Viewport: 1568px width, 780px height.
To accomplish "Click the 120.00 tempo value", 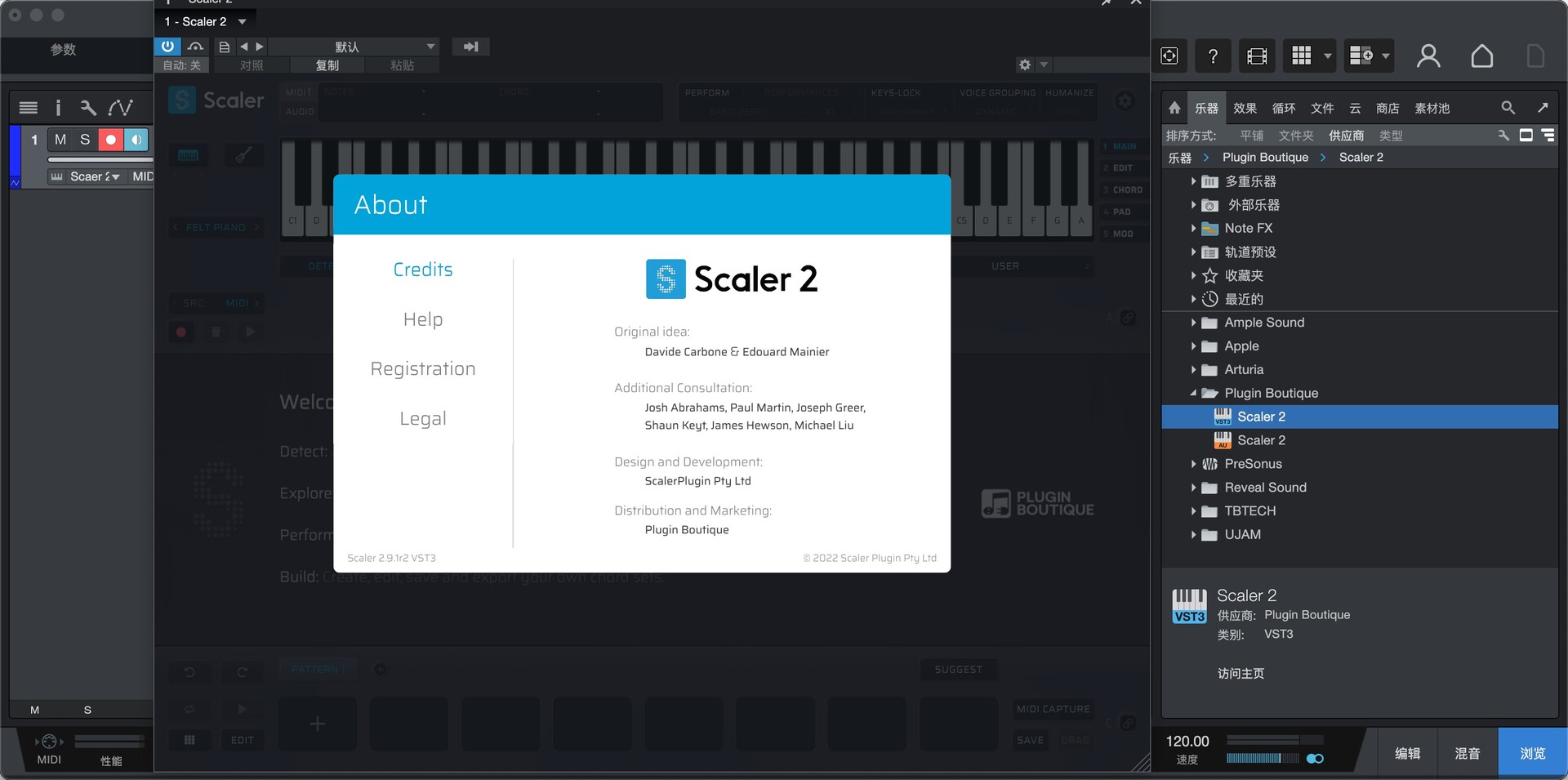I will [1187, 741].
